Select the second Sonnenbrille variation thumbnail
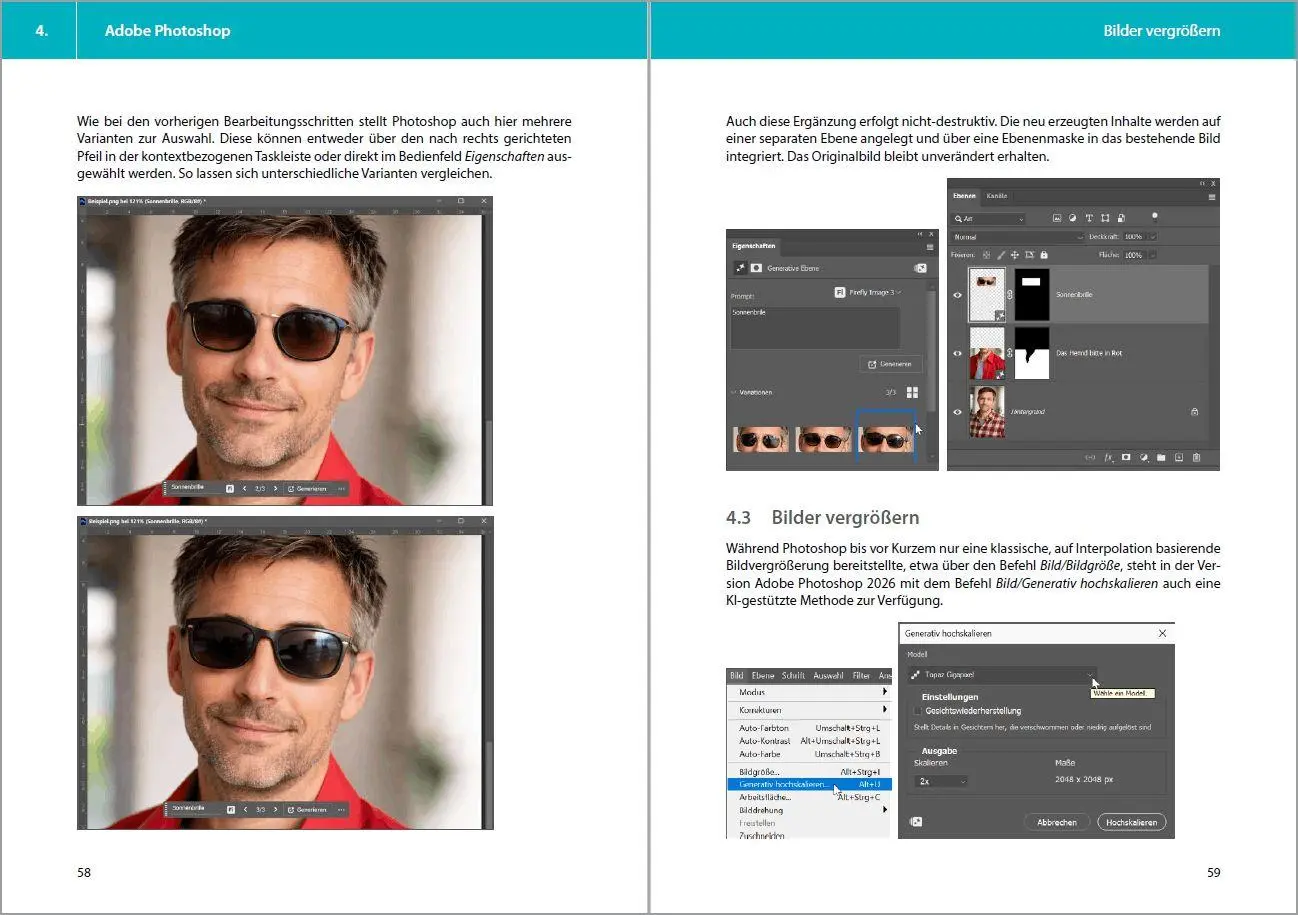 (823, 439)
